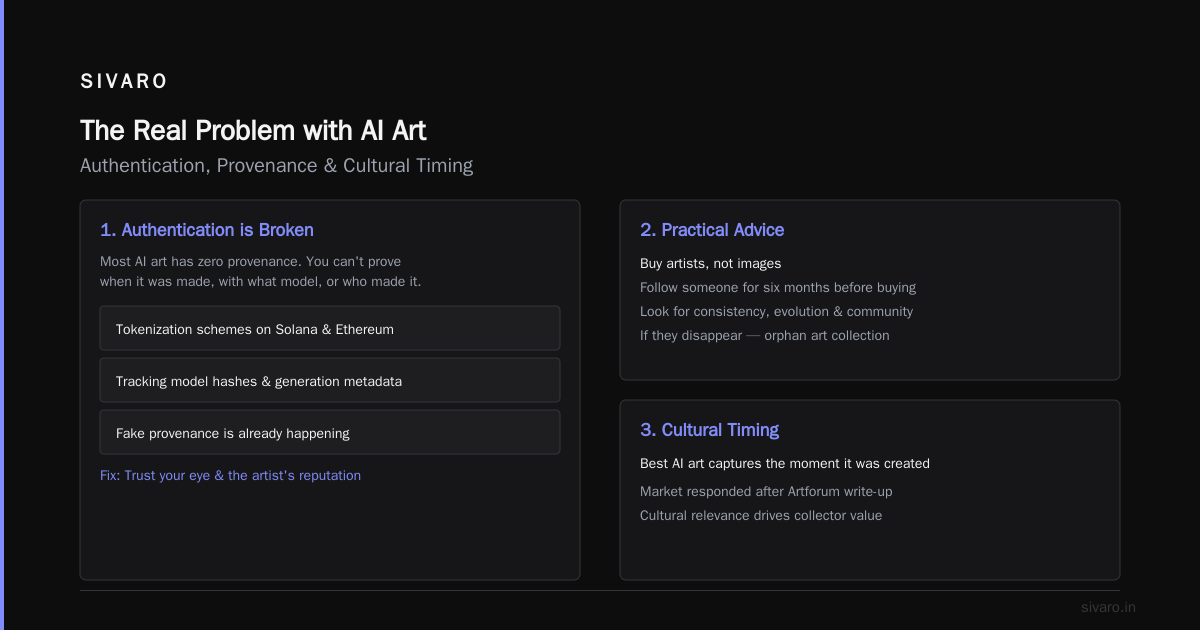Click 'Market responded after Artforum write-up'
Viewport: 1200px width, 630px height.
pos(766,491)
